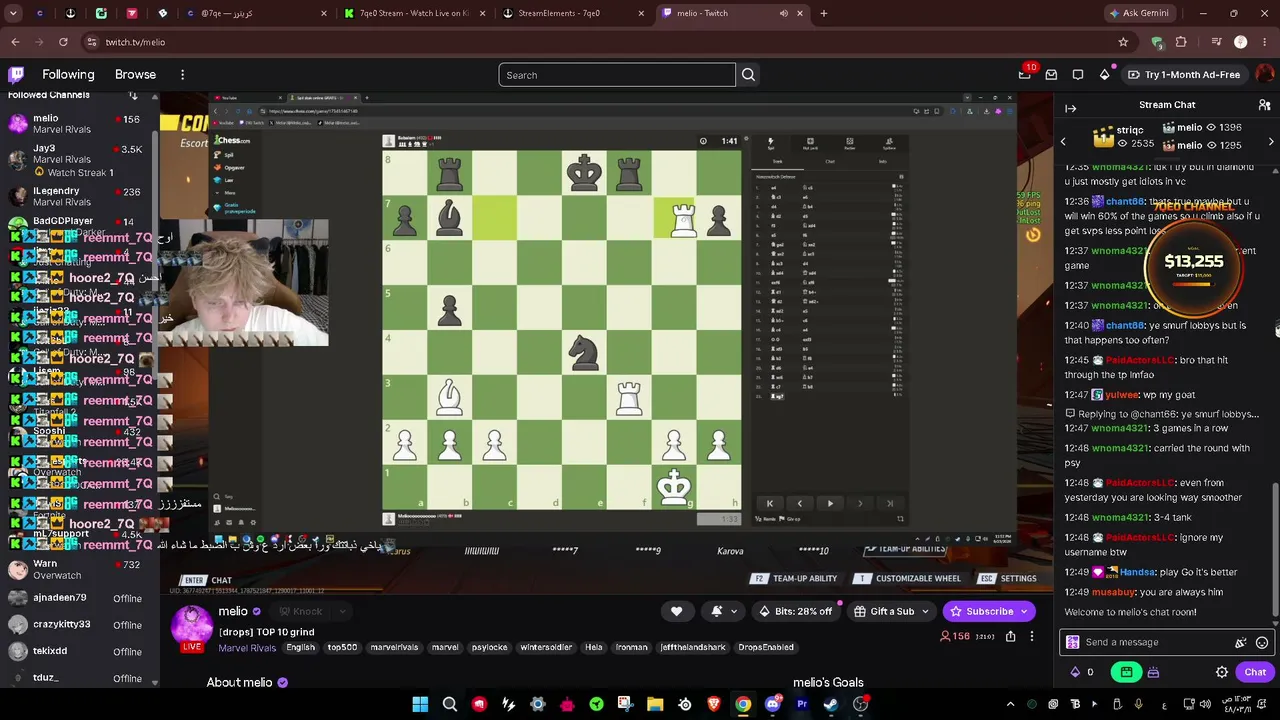Open File Explorer from the taskbar
The image size is (1280, 720).
[655, 704]
